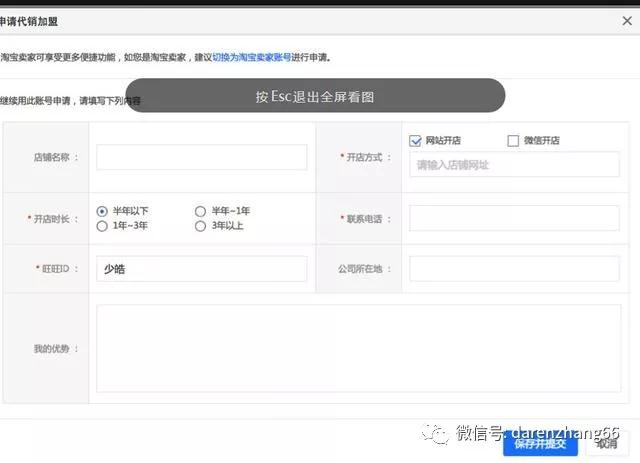
Task: Focus the 请输入店铺网址 input box
Action: pyautogui.click(x=514, y=165)
